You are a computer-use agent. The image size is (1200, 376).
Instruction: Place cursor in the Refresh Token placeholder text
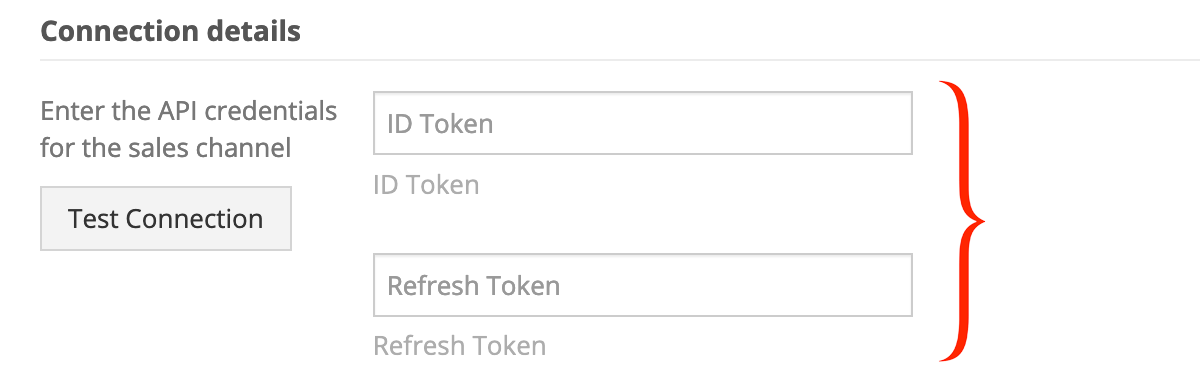click(x=474, y=286)
